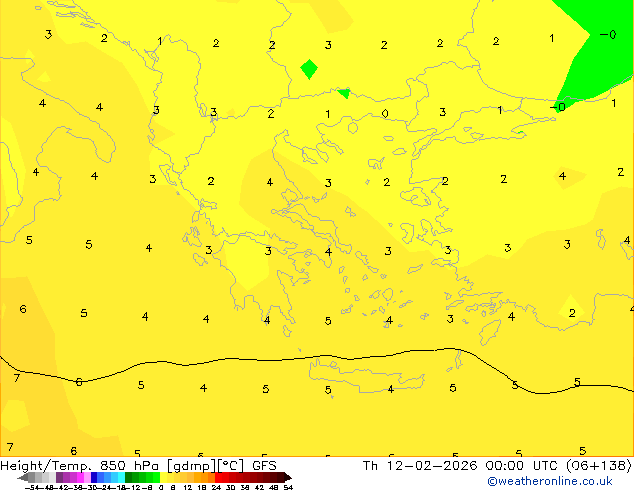Image resolution: width=634 pixels, height=490 pixels.
Task: Select the bright magenta swatch in the color scale
Action: point(80,478)
